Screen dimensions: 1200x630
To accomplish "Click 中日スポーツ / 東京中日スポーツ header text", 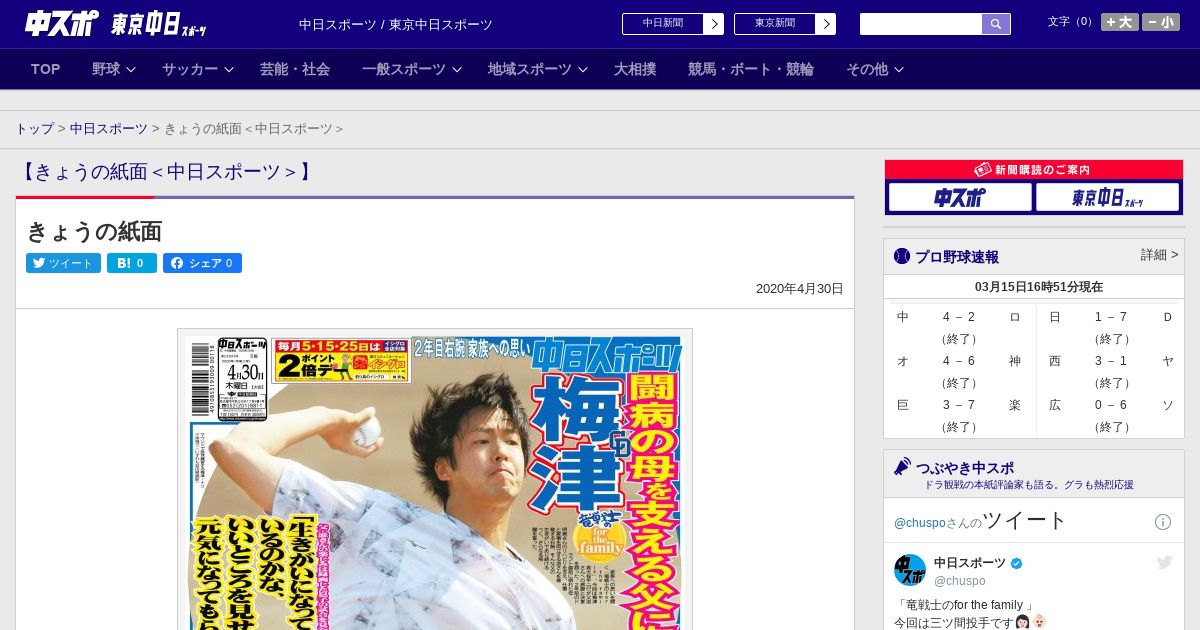I will click(396, 24).
